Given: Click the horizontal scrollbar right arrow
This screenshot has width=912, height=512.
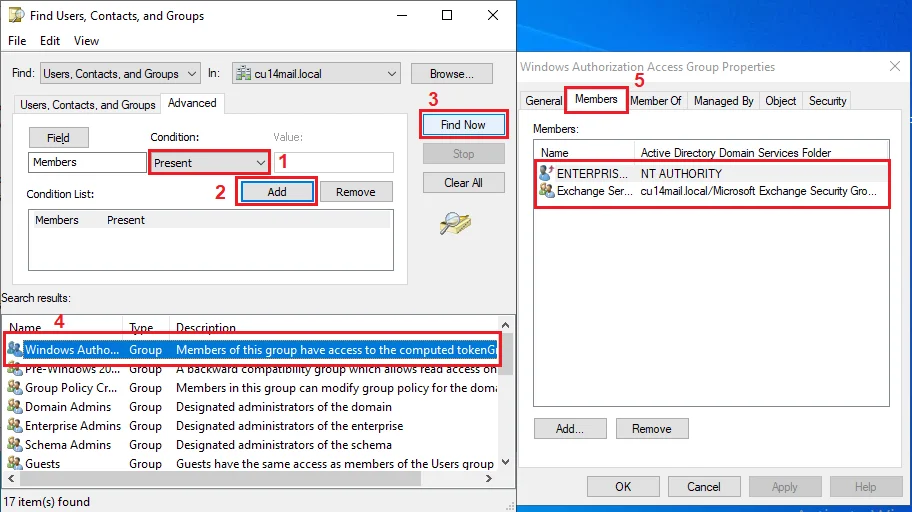Looking at the screenshot, I should (489, 478).
